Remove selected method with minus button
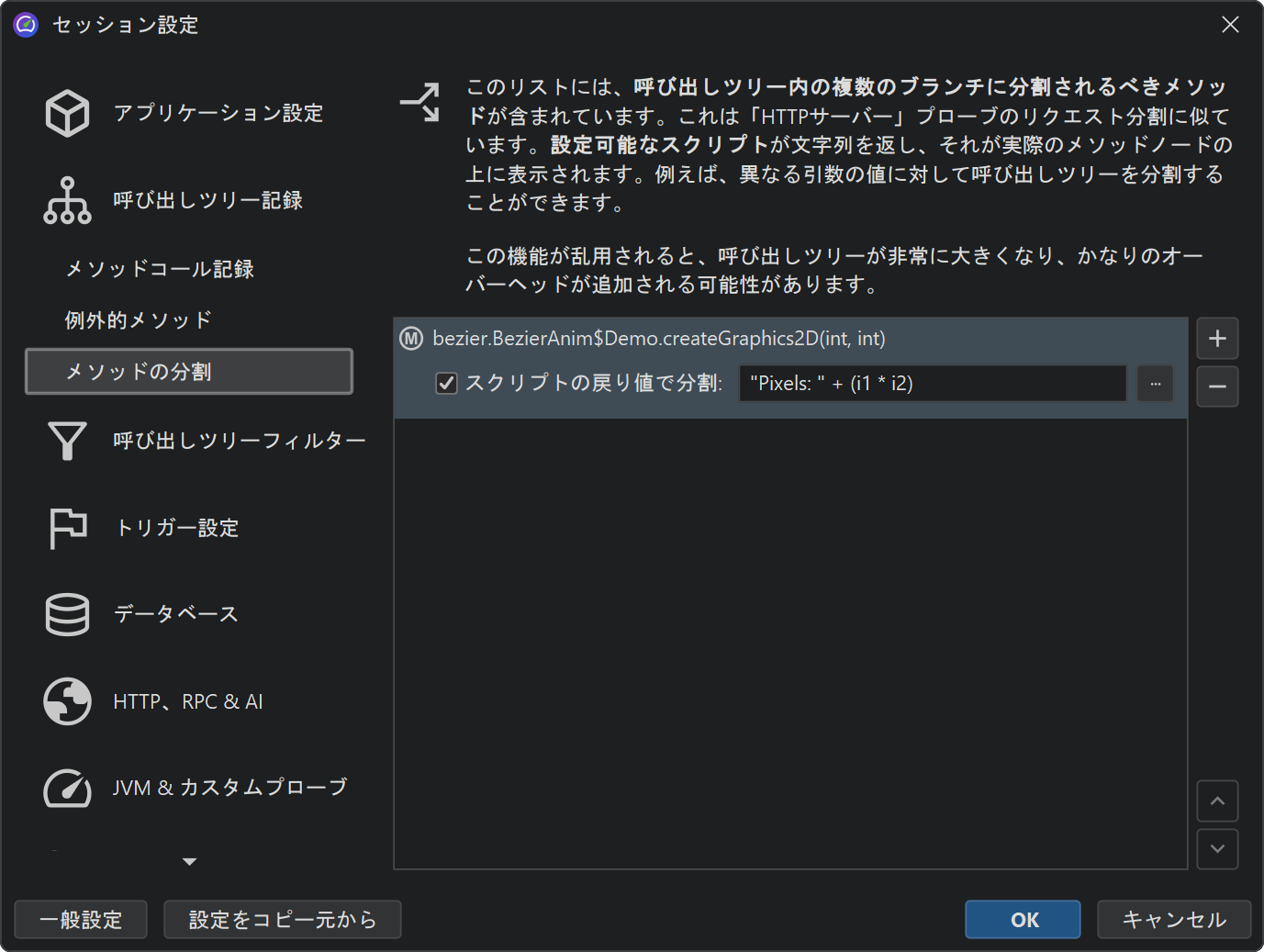The width and height of the screenshot is (1264, 952). pos(1217,386)
